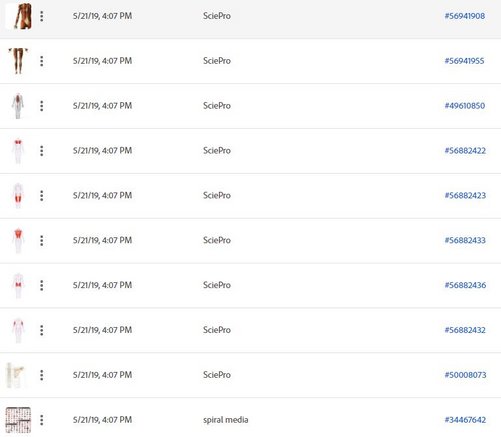Click kebab menu beside asset #56882433

tap(42, 240)
